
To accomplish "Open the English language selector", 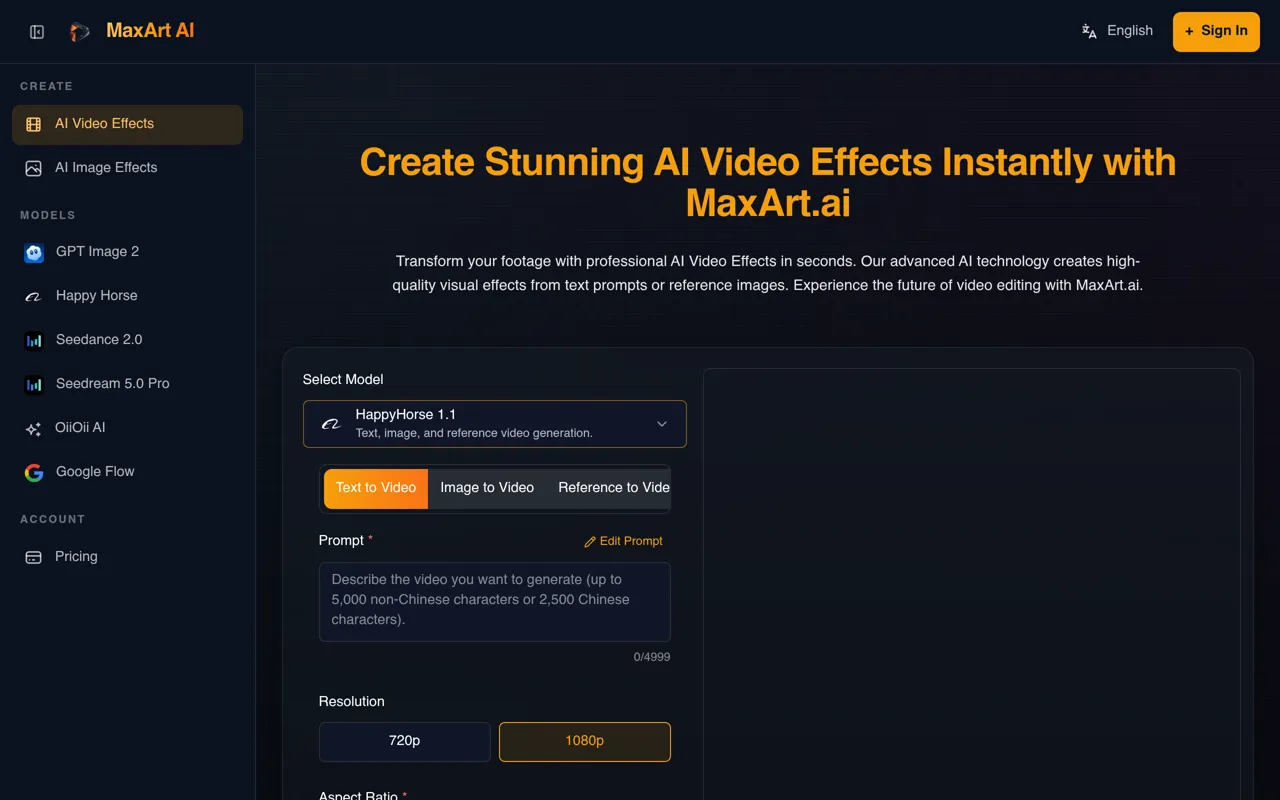I will pyautogui.click(x=1117, y=31).
